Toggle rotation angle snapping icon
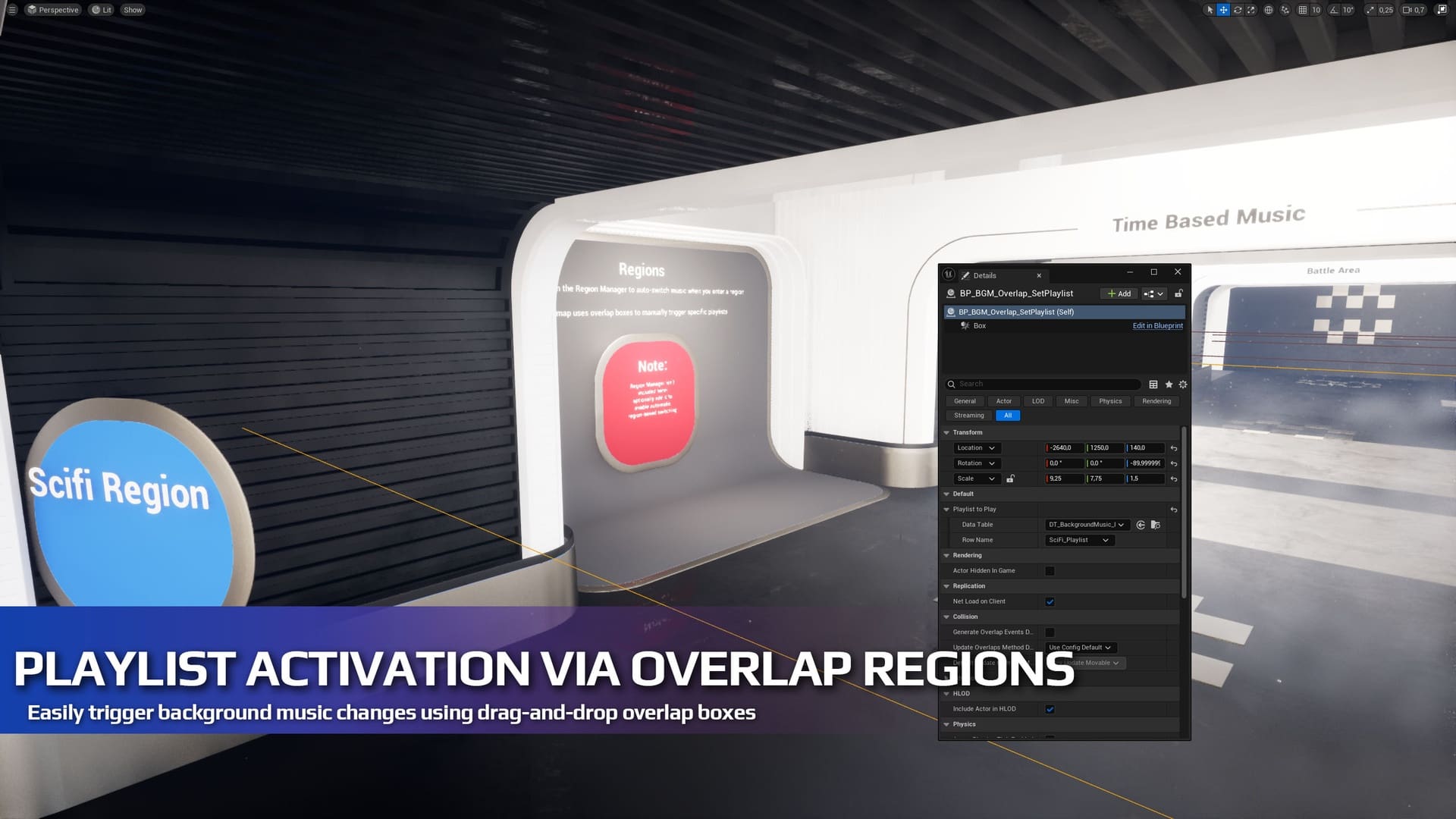 pyautogui.click(x=1334, y=10)
